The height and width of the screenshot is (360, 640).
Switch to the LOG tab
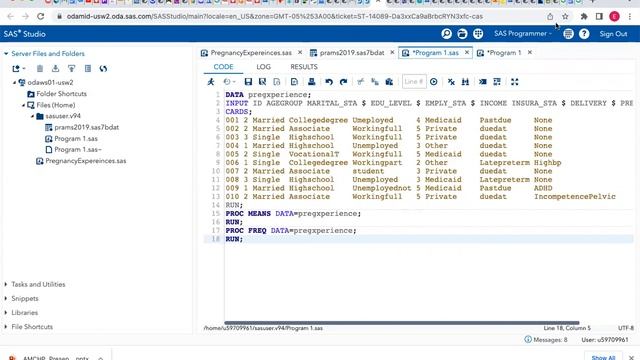(x=263, y=67)
